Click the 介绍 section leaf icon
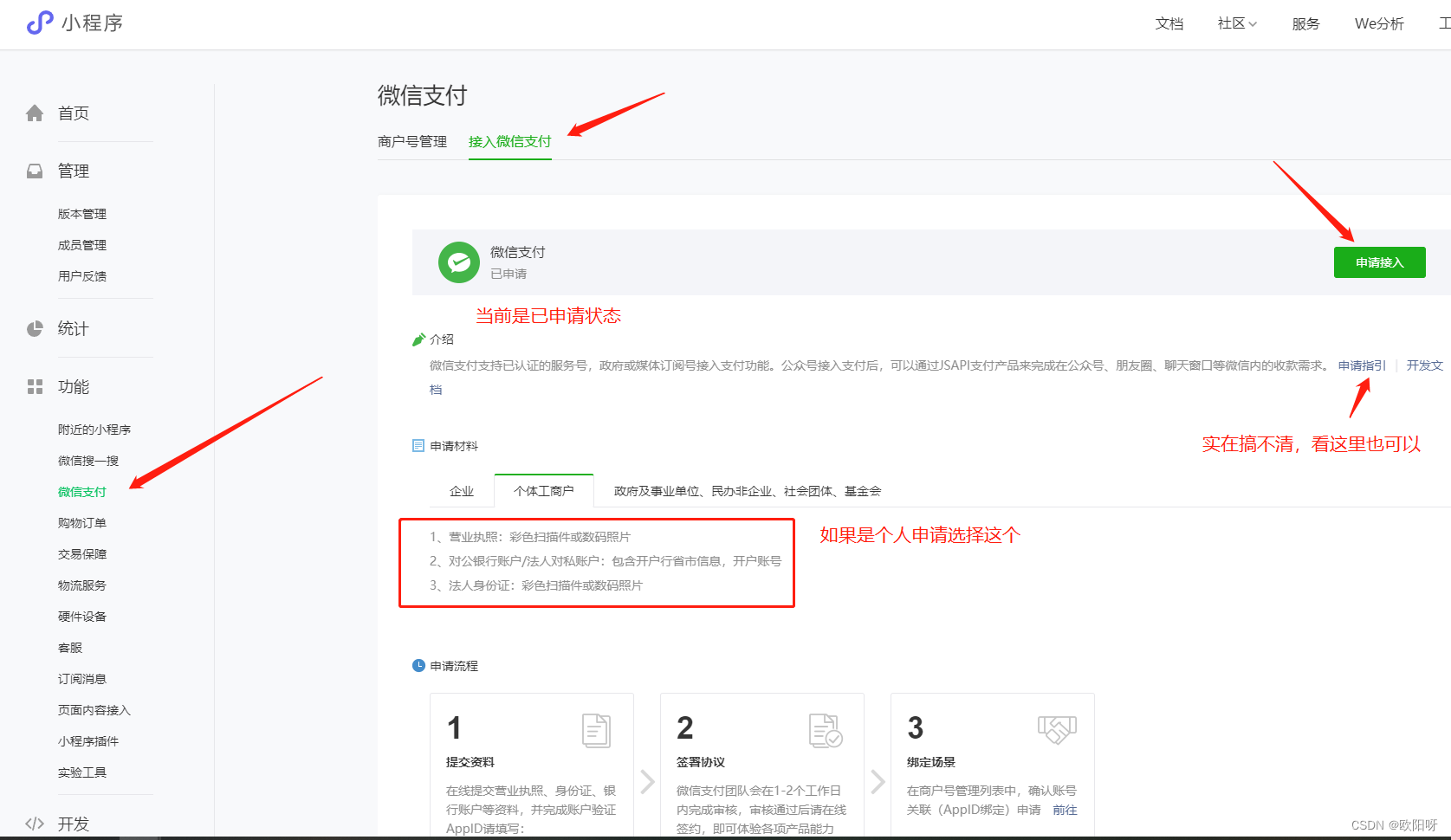Image resolution: width=1451 pixels, height=840 pixels. pos(418,339)
